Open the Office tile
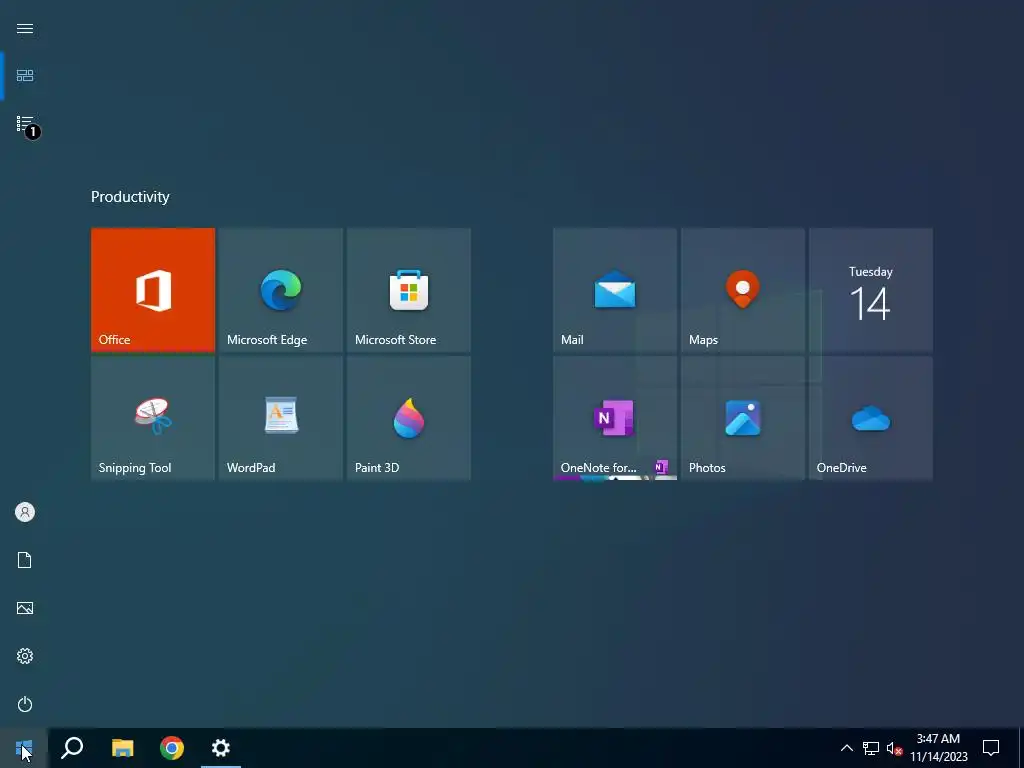Screen dimensions: 1024x768 153,290
